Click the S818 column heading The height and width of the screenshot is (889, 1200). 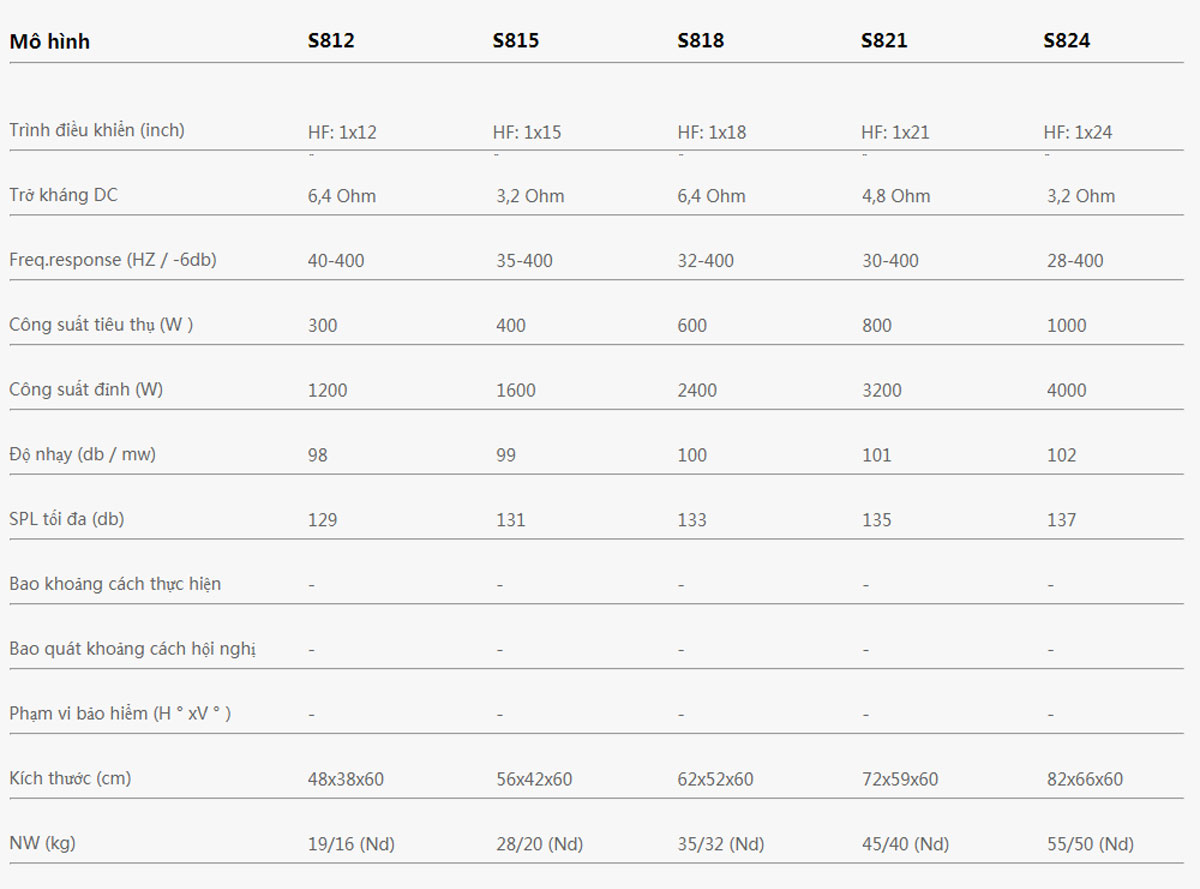point(700,41)
